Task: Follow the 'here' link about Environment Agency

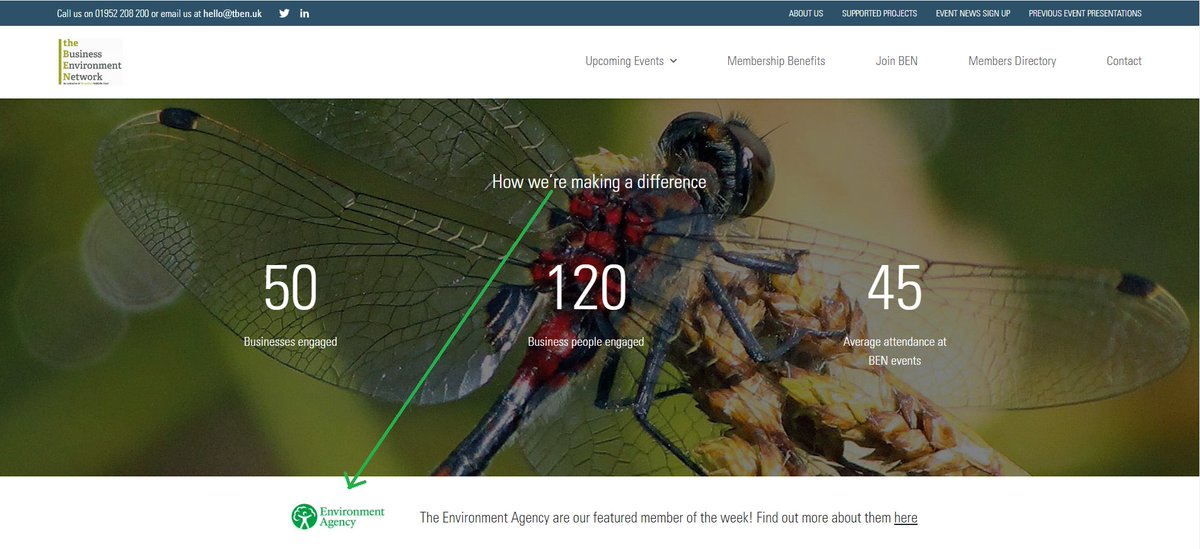Action: tap(906, 518)
